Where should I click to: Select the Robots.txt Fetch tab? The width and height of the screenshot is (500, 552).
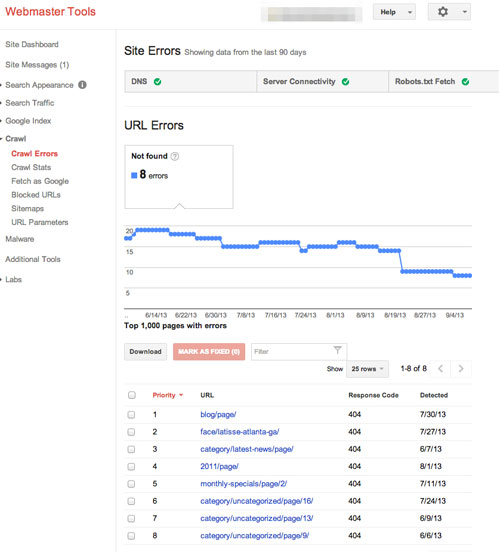[444, 82]
